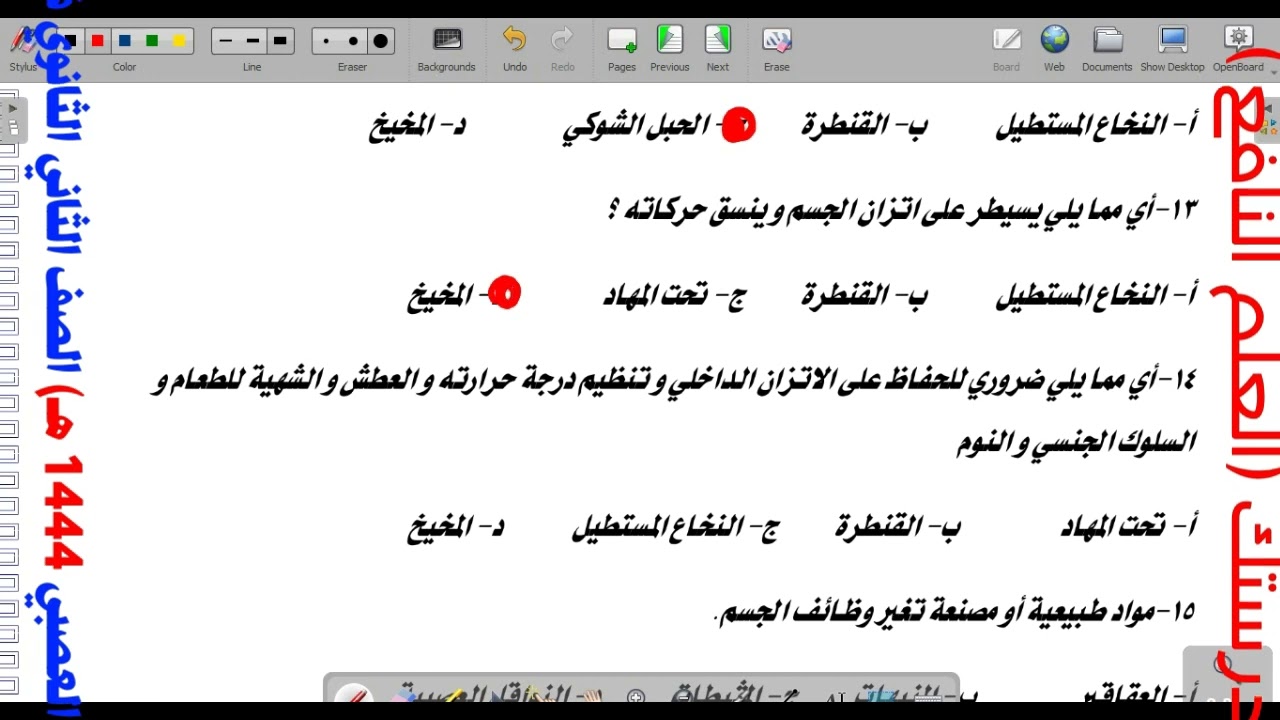Select the thin line width

225,41
